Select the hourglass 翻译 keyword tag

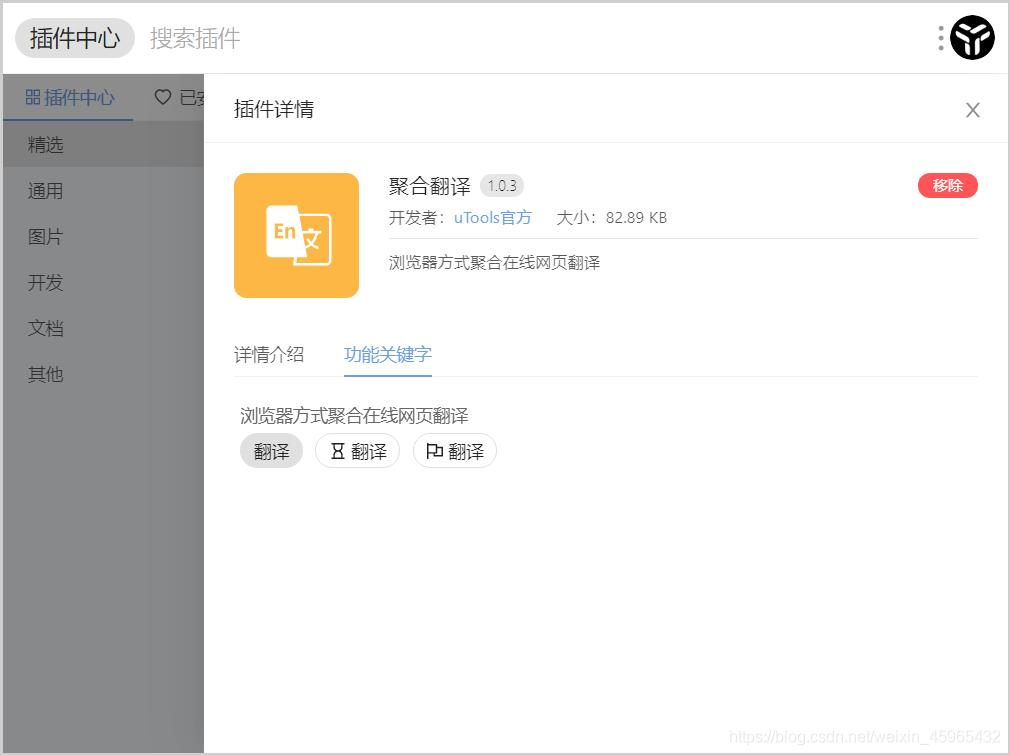click(x=357, y=450)
